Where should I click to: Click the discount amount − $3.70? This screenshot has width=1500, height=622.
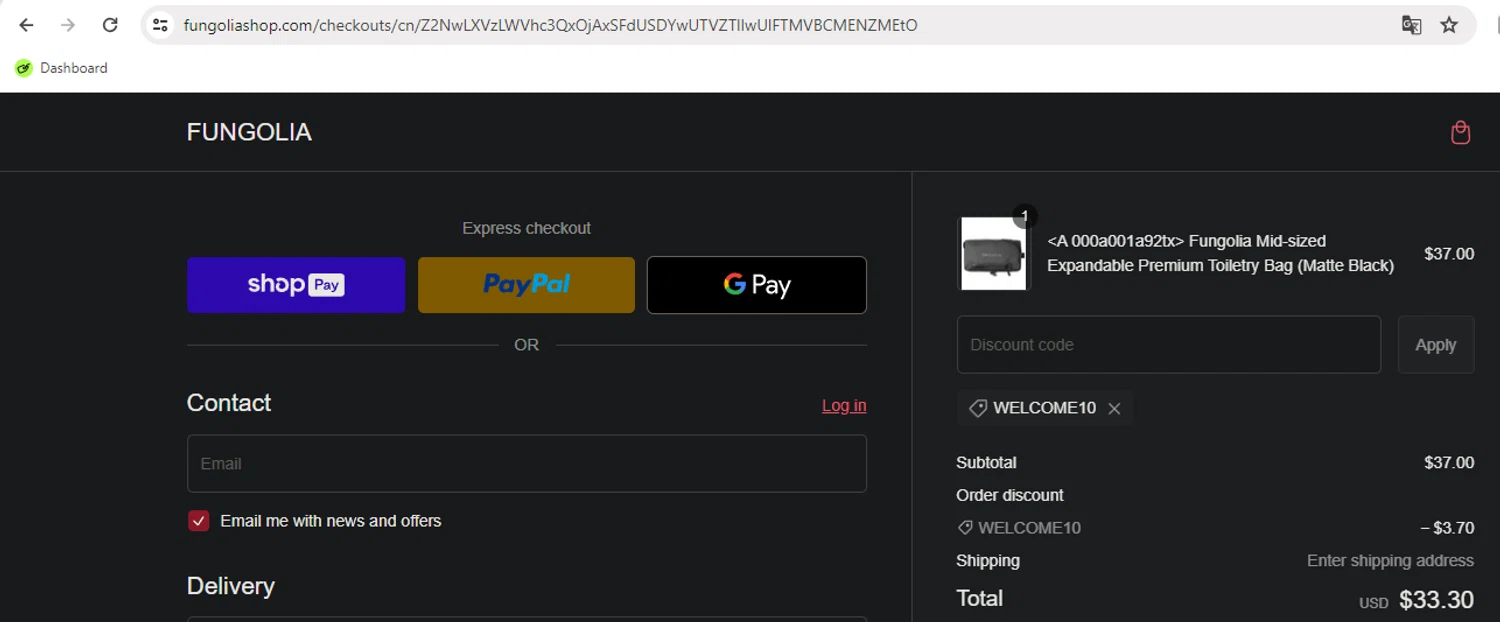point(1447,528)
